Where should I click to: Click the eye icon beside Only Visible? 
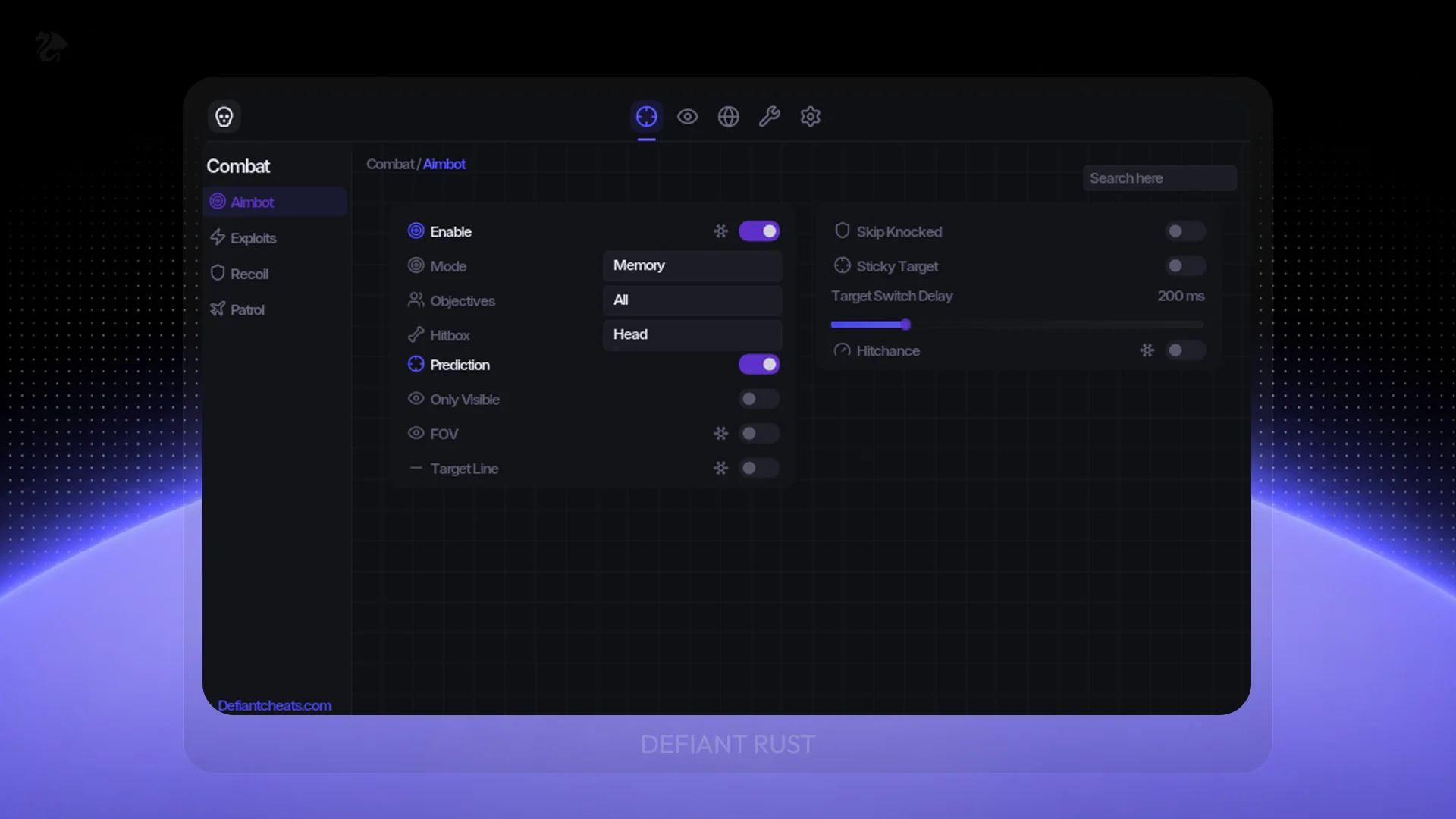416,398
